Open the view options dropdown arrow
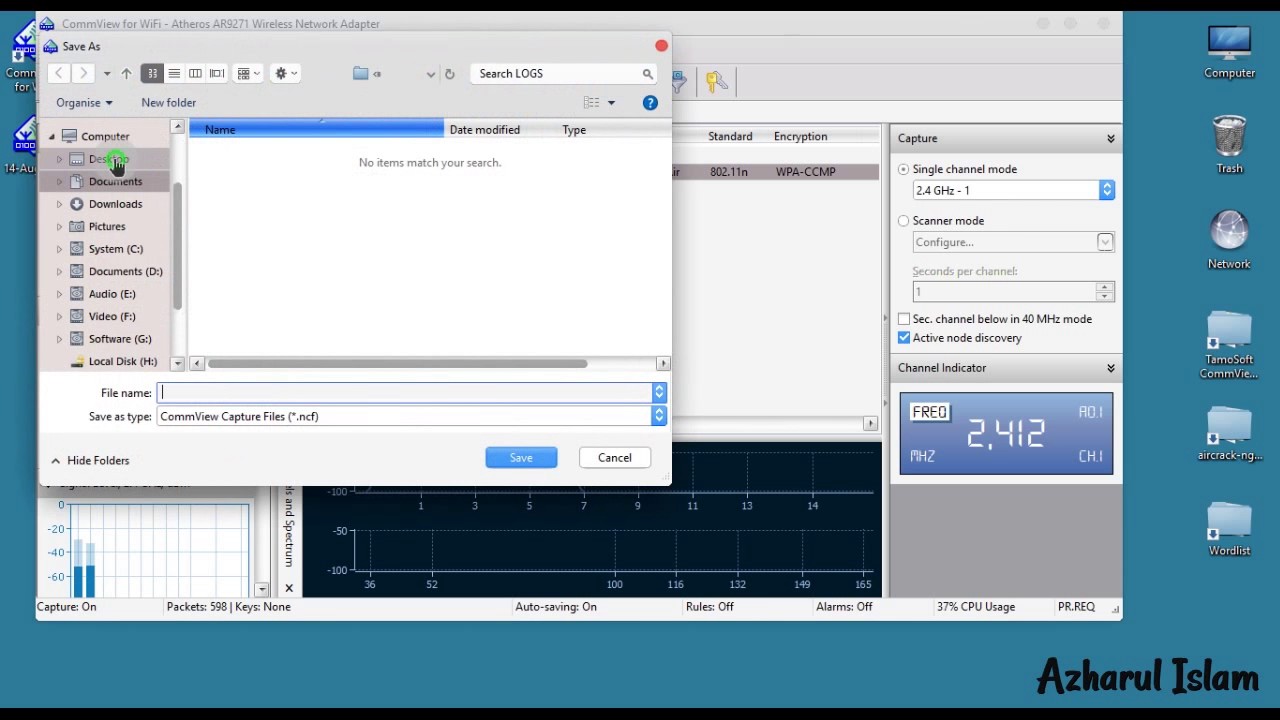 pos(611,102)
